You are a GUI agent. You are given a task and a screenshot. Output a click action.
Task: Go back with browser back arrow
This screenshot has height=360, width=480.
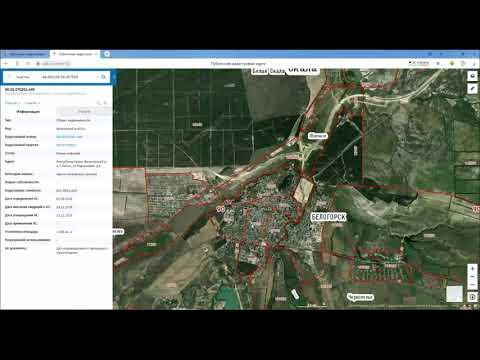click(x=6, y=63)
